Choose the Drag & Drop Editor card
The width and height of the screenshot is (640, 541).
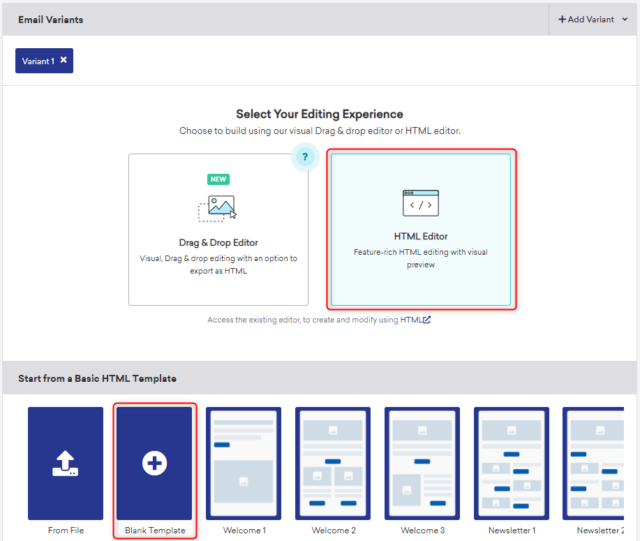218,230
